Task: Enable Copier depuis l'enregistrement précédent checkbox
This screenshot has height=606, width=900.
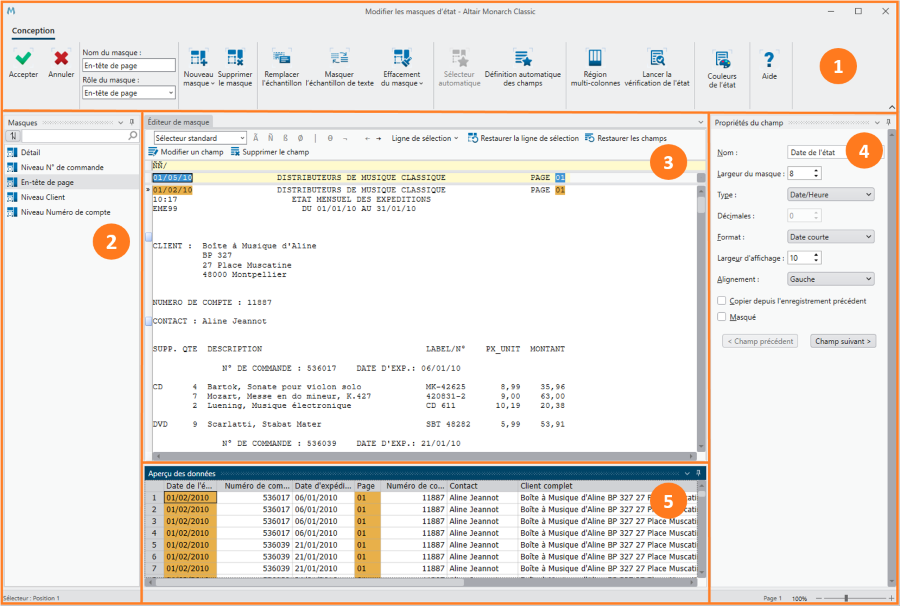Action: (722, 300)
